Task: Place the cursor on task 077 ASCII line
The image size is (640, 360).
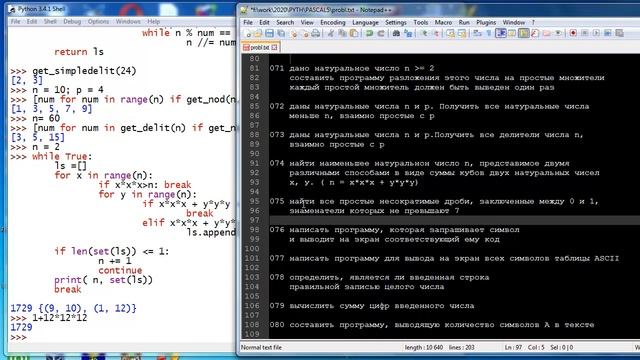Action: [x=444, y=258]
